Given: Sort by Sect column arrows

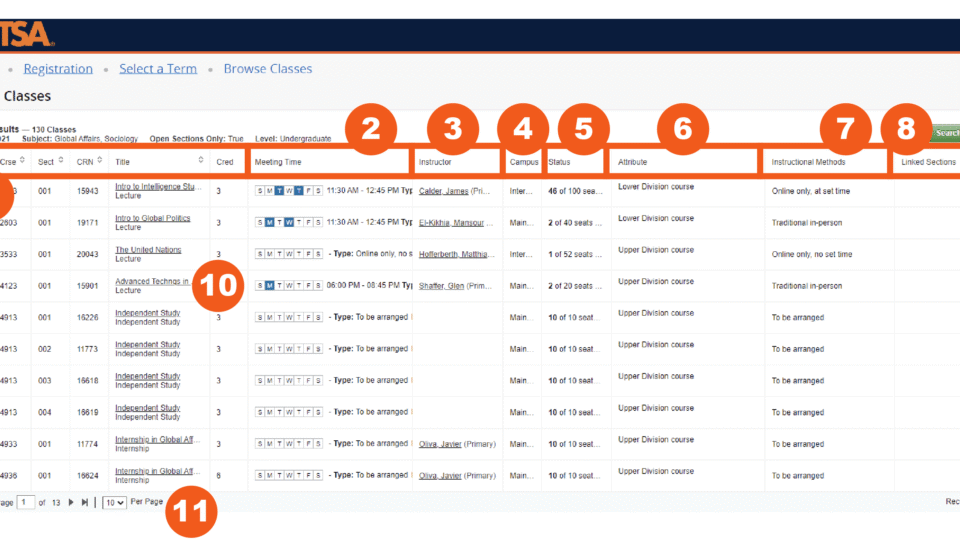Looking at the screenshot, I should [x=61, y=160].
